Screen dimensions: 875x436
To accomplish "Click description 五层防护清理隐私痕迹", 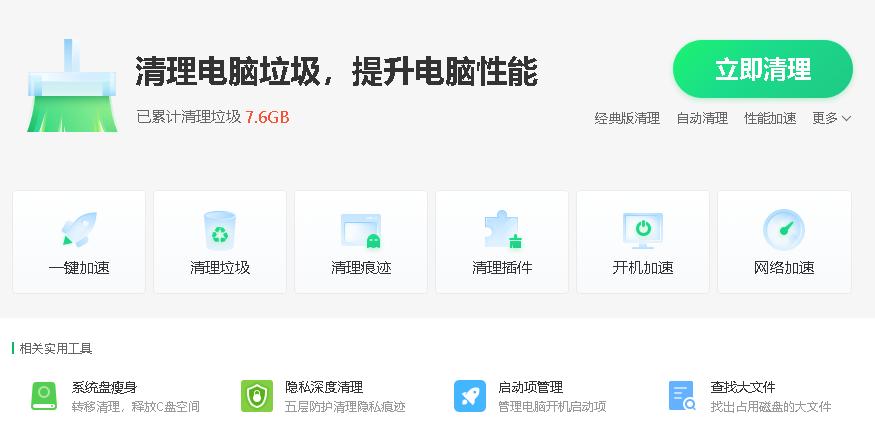I will (345, 406).
